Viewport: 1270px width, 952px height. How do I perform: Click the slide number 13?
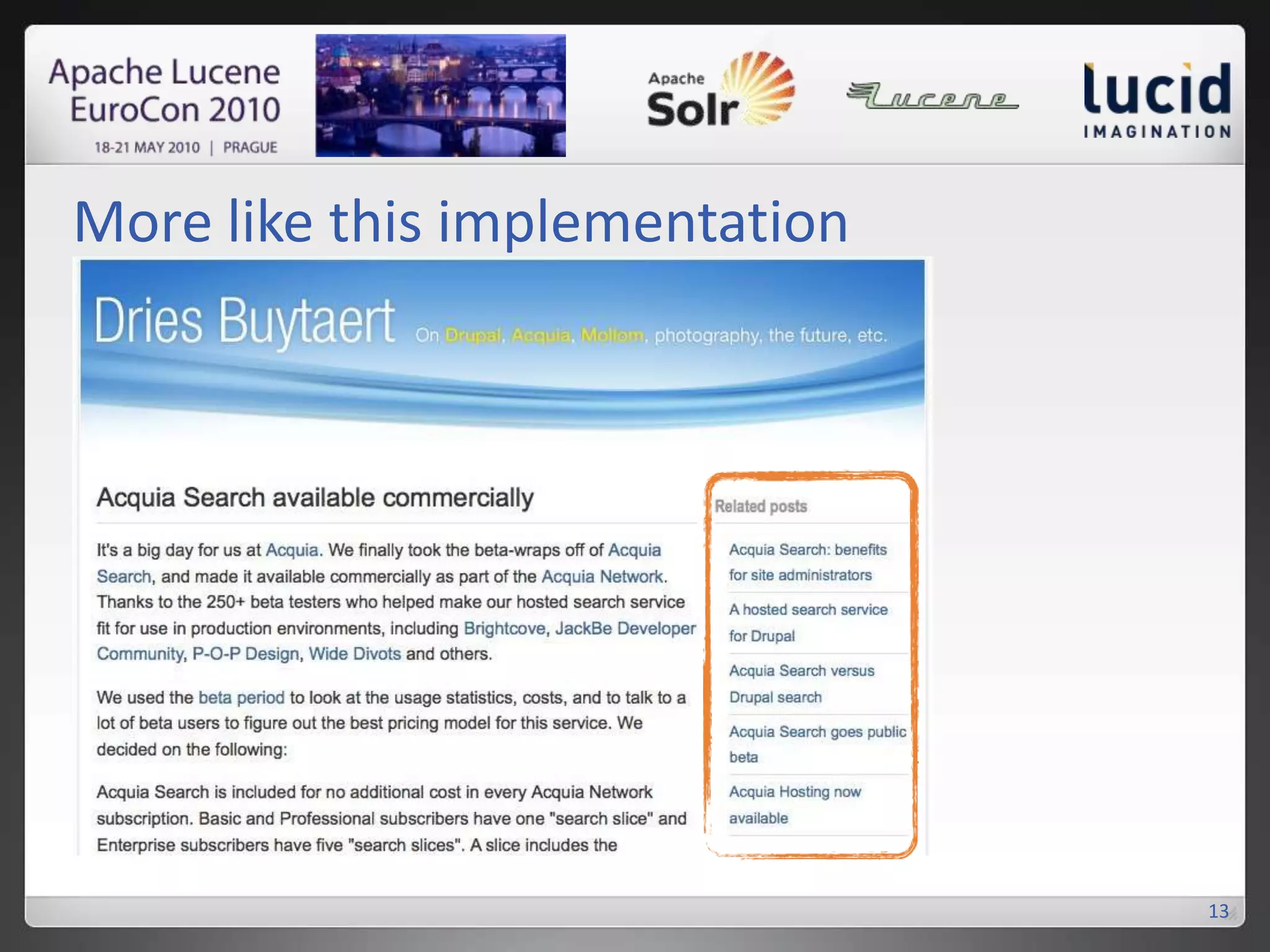(x=1219, y=911)
